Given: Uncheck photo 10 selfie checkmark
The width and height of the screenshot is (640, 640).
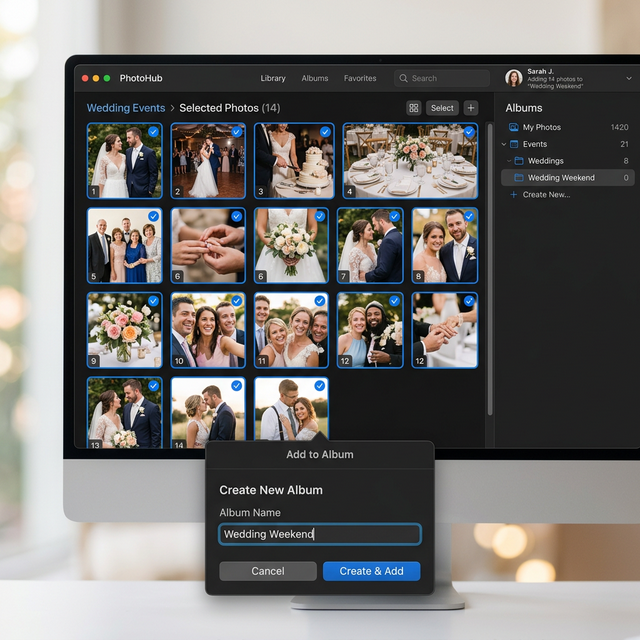Looking at the screenshot, I should click(236, 301).
